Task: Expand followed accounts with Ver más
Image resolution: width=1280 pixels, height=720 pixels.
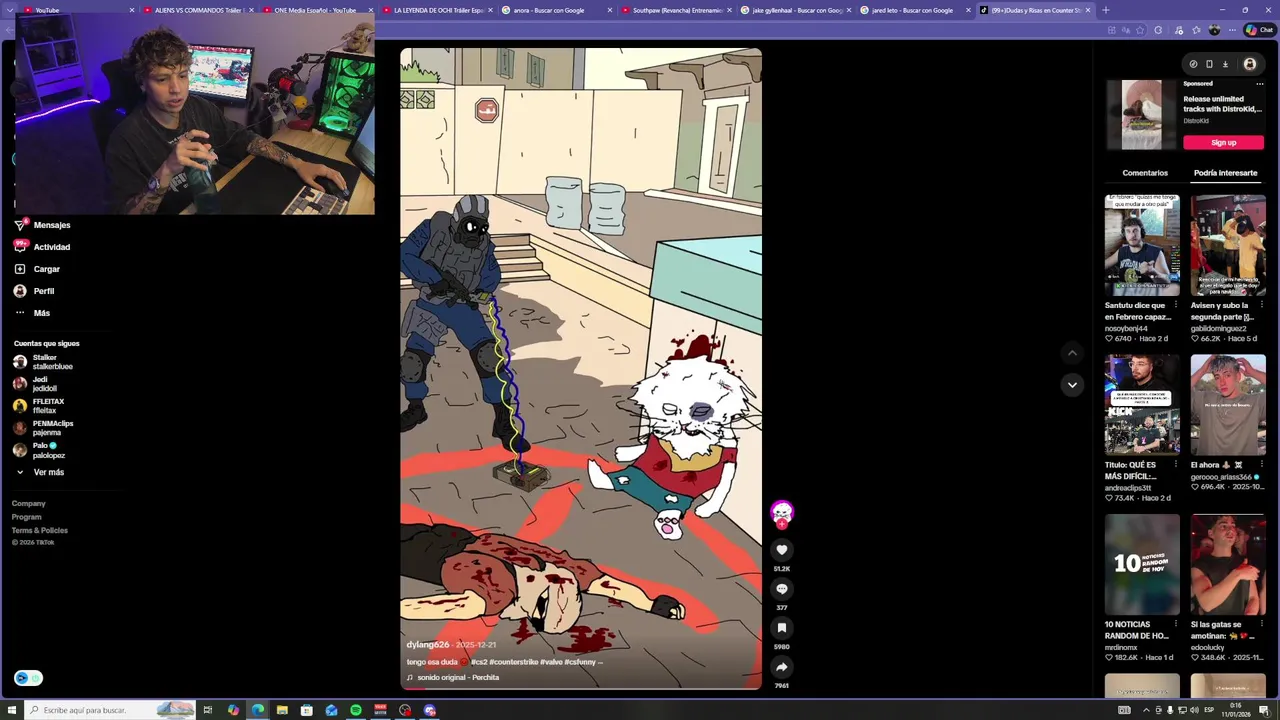Action: (39, 472)
